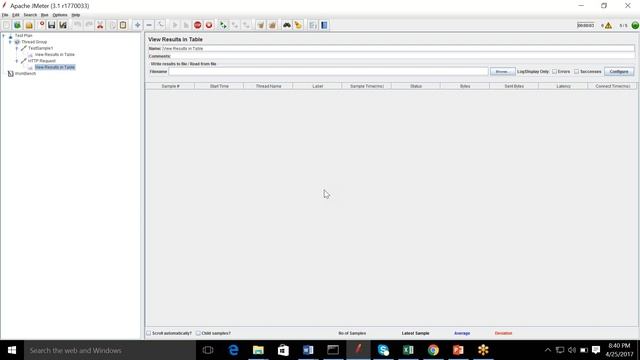Collapse the Test Plan tree node
This screenshot has height=360, width=640.
pyautogui.click(x=4, y=36)
